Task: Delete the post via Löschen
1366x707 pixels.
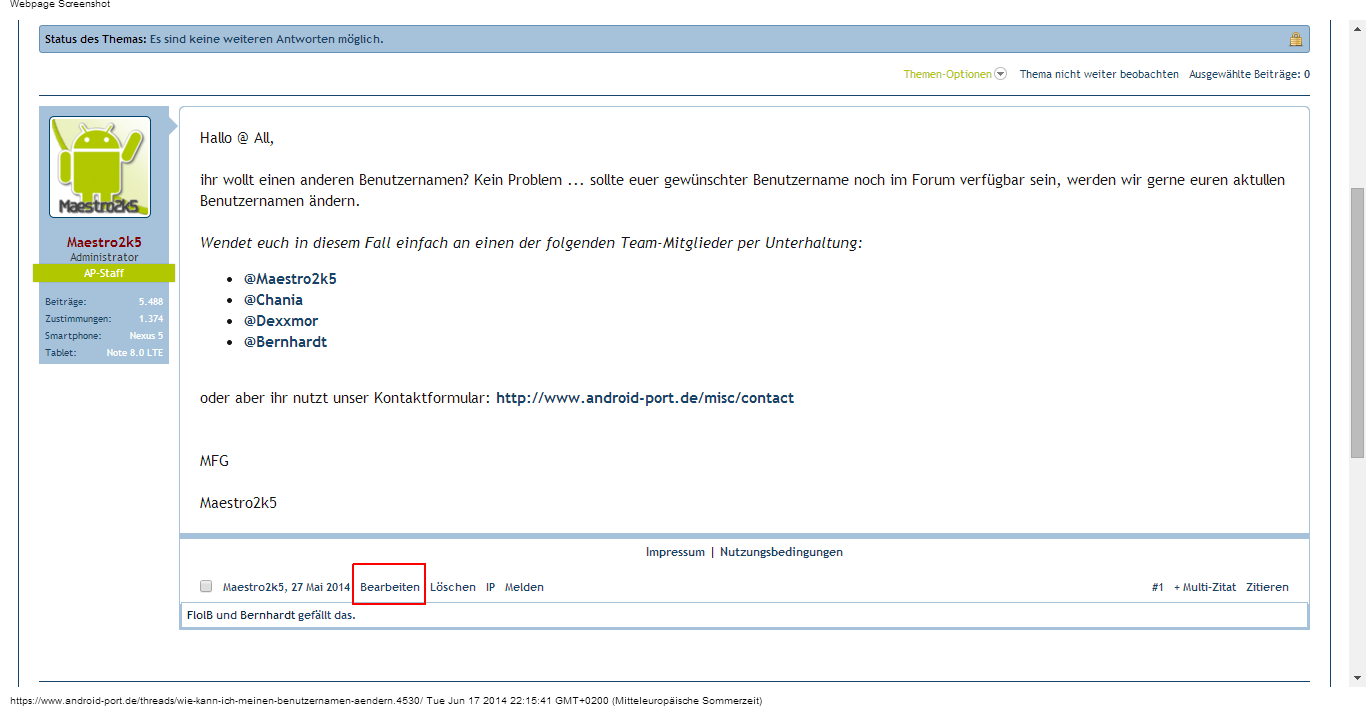Action: tap(452, 587)
